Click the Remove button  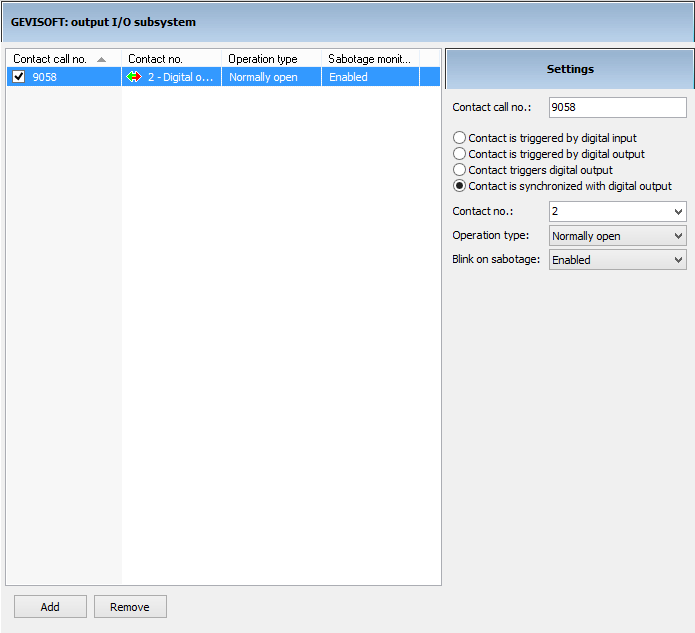(130, 606)
